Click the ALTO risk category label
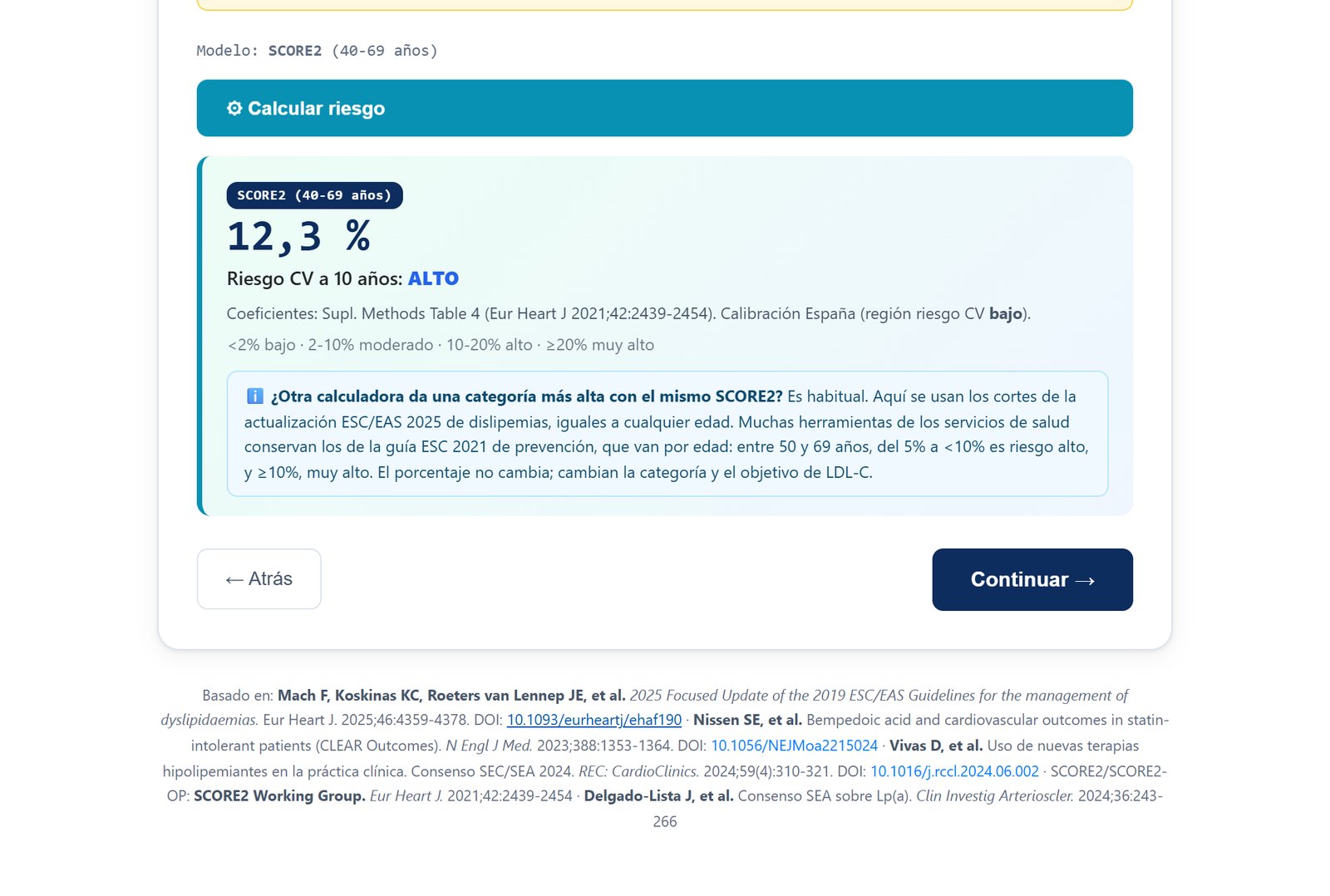This screenshot has height=896, width=1330. [433, 278]
